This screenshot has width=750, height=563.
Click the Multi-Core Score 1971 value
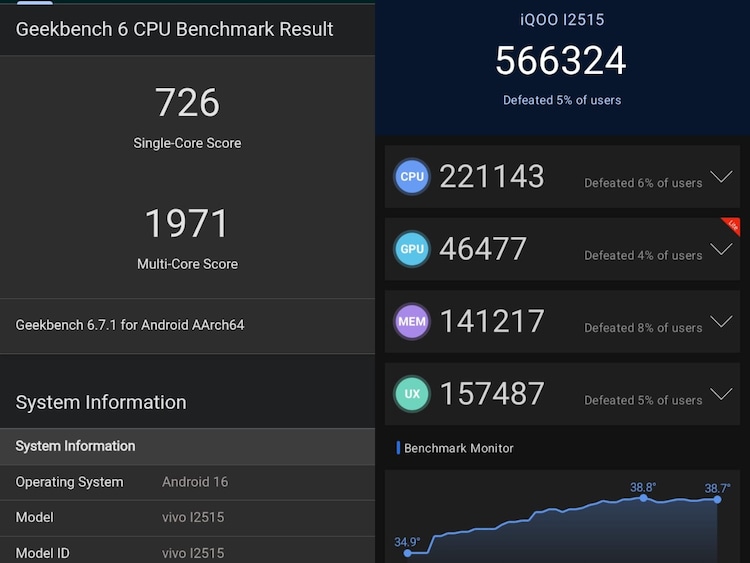point(188,223)
